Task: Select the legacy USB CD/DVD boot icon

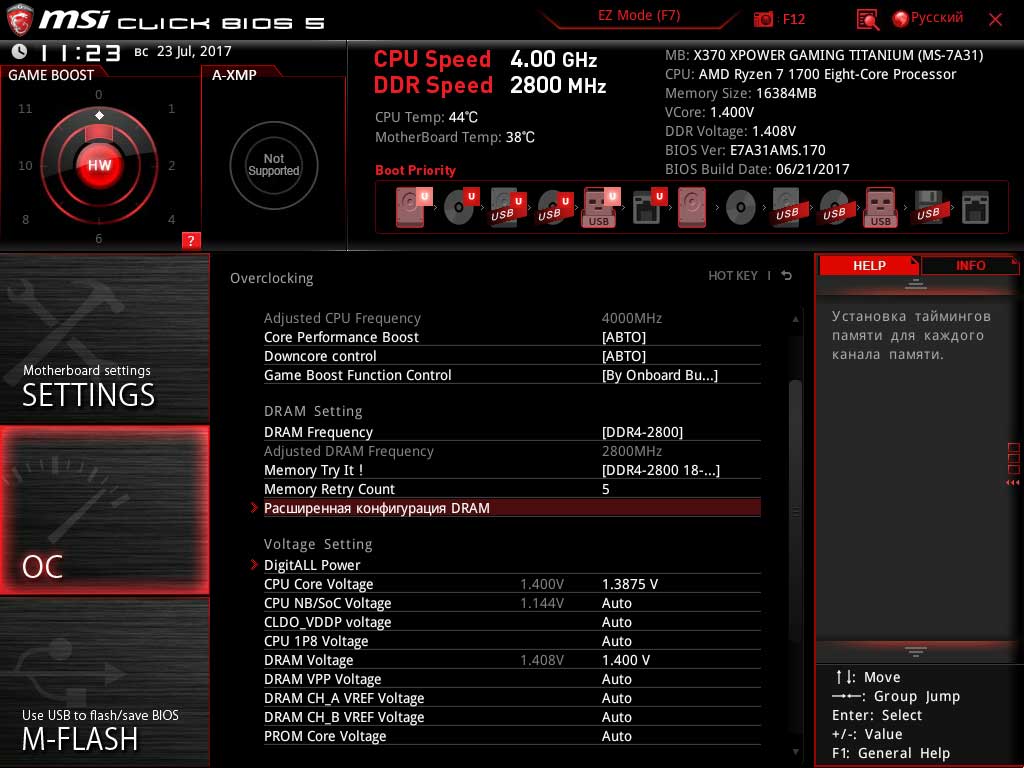Action: [835, 207]
